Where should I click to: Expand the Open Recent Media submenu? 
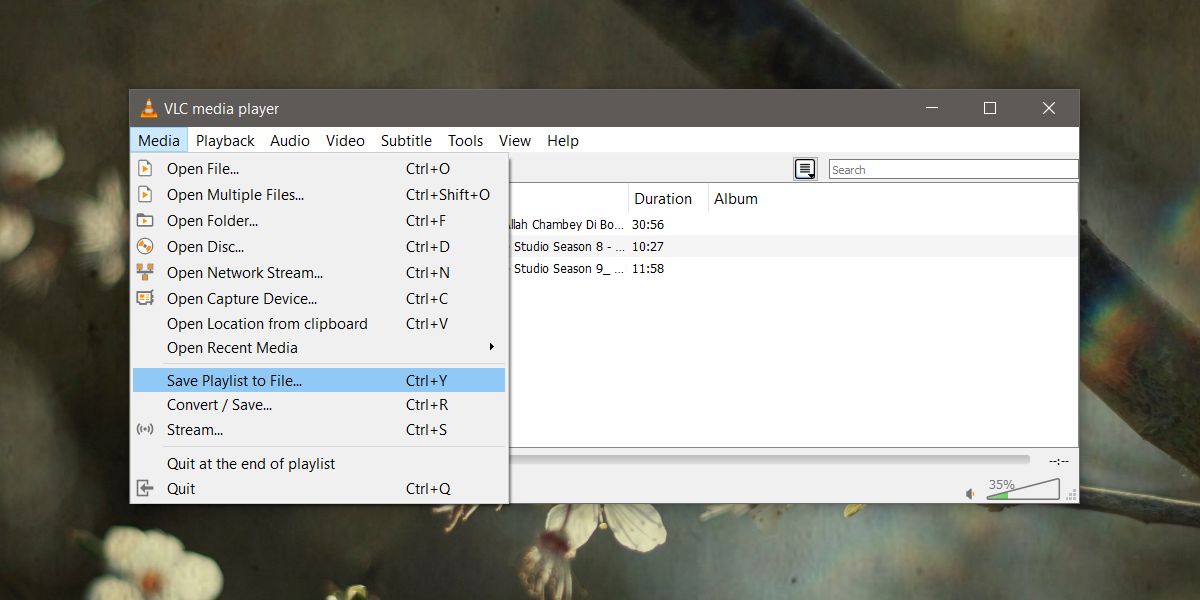click(319, 347)
